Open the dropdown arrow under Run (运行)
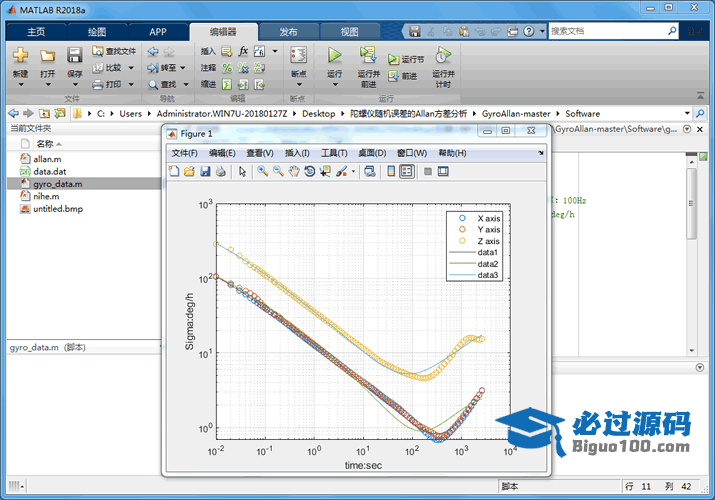The width and height of the screenshot is (715, 500). coord(335,85)
